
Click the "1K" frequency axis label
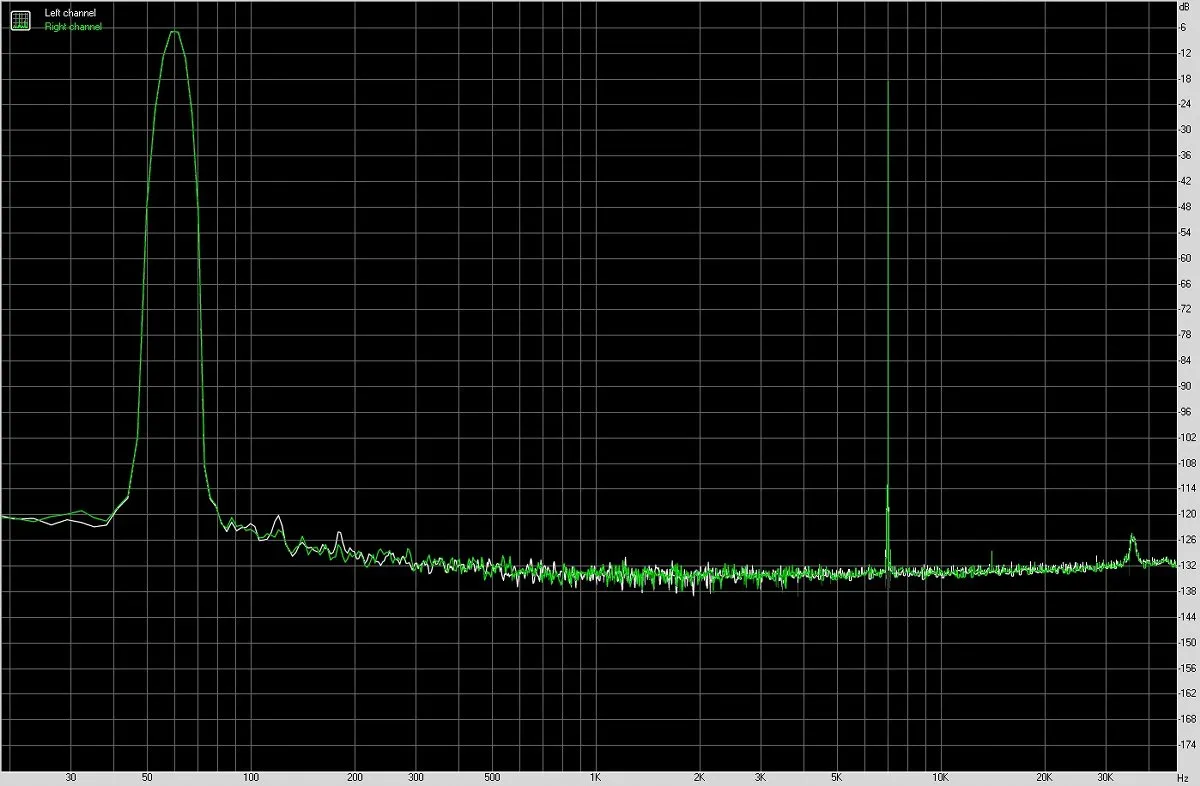[596, 776]
